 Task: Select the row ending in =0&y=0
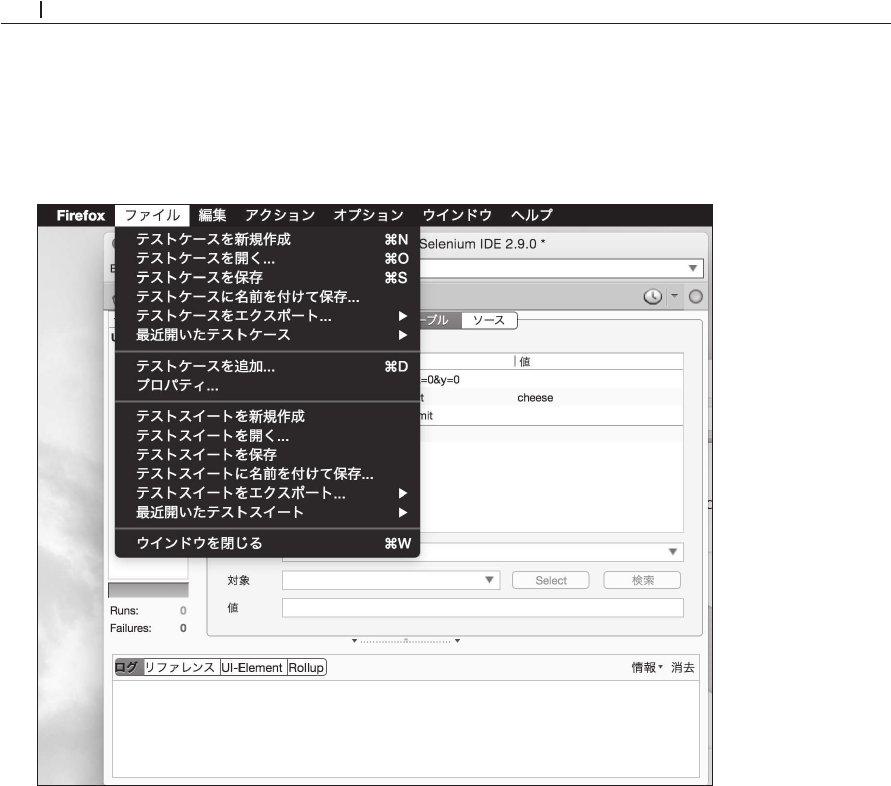click(551, 380)
